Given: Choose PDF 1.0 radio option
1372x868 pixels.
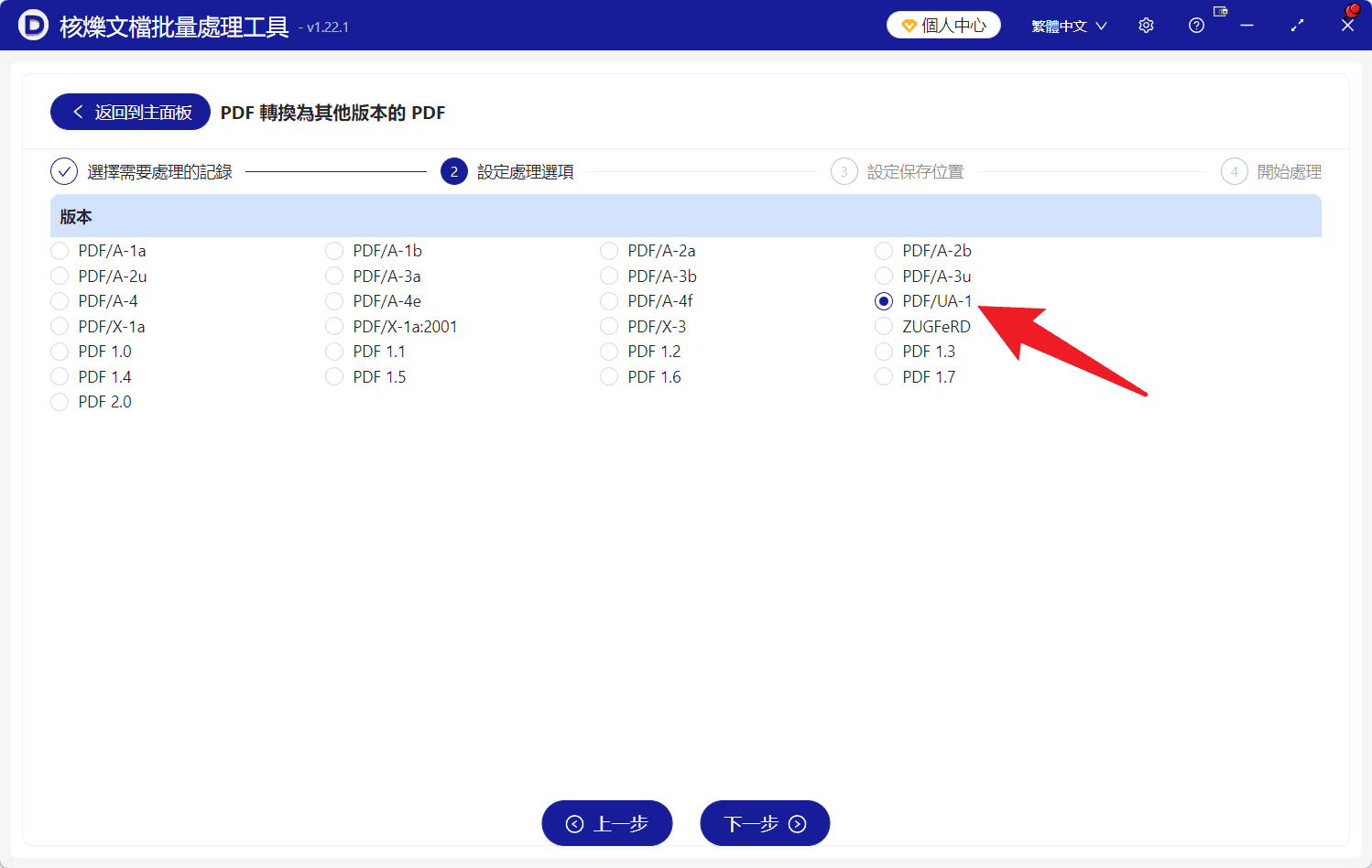Looking at the screenshot, I should coord(60,352).
